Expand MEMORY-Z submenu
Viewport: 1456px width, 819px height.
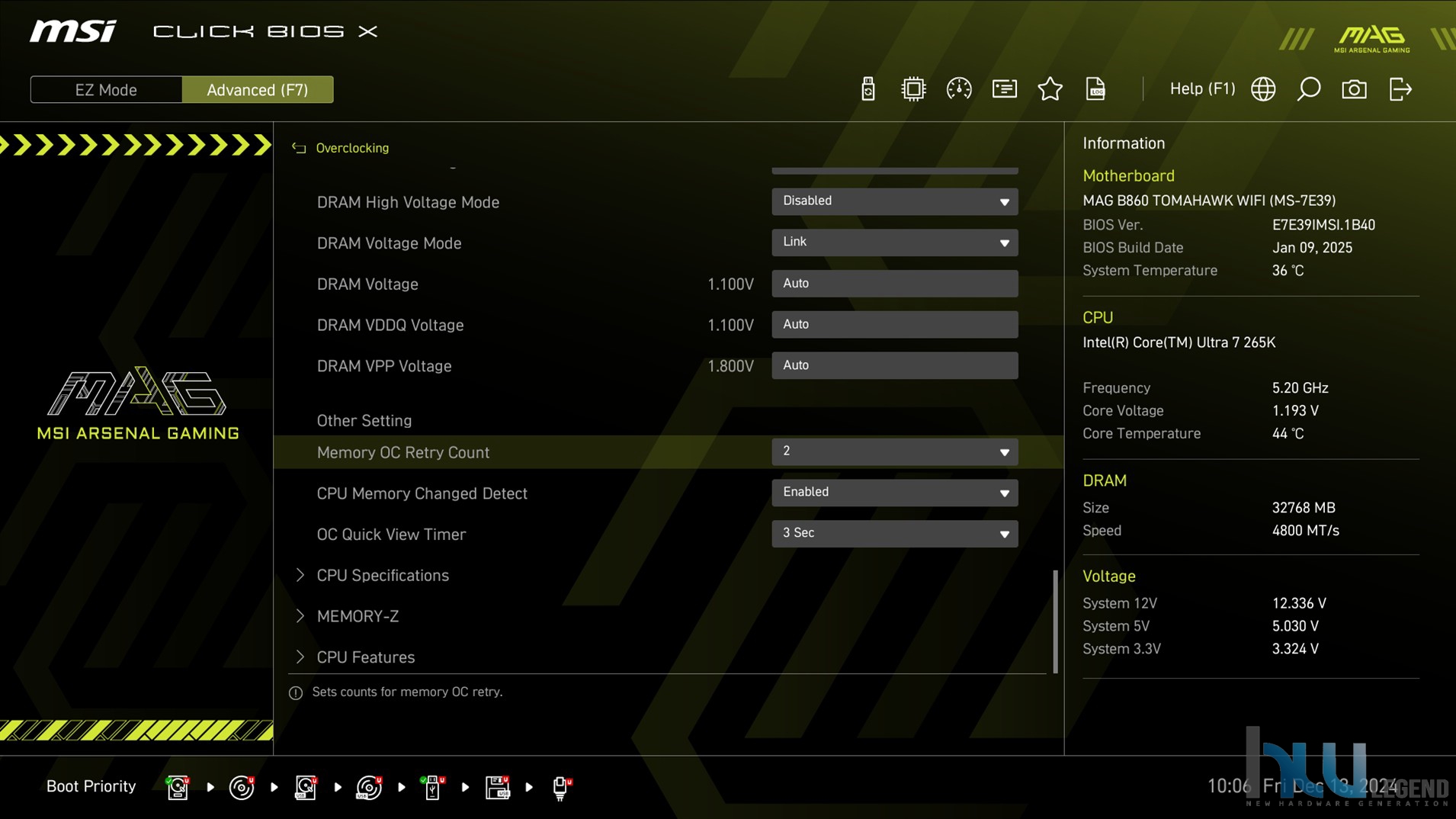tap(358, 616)
